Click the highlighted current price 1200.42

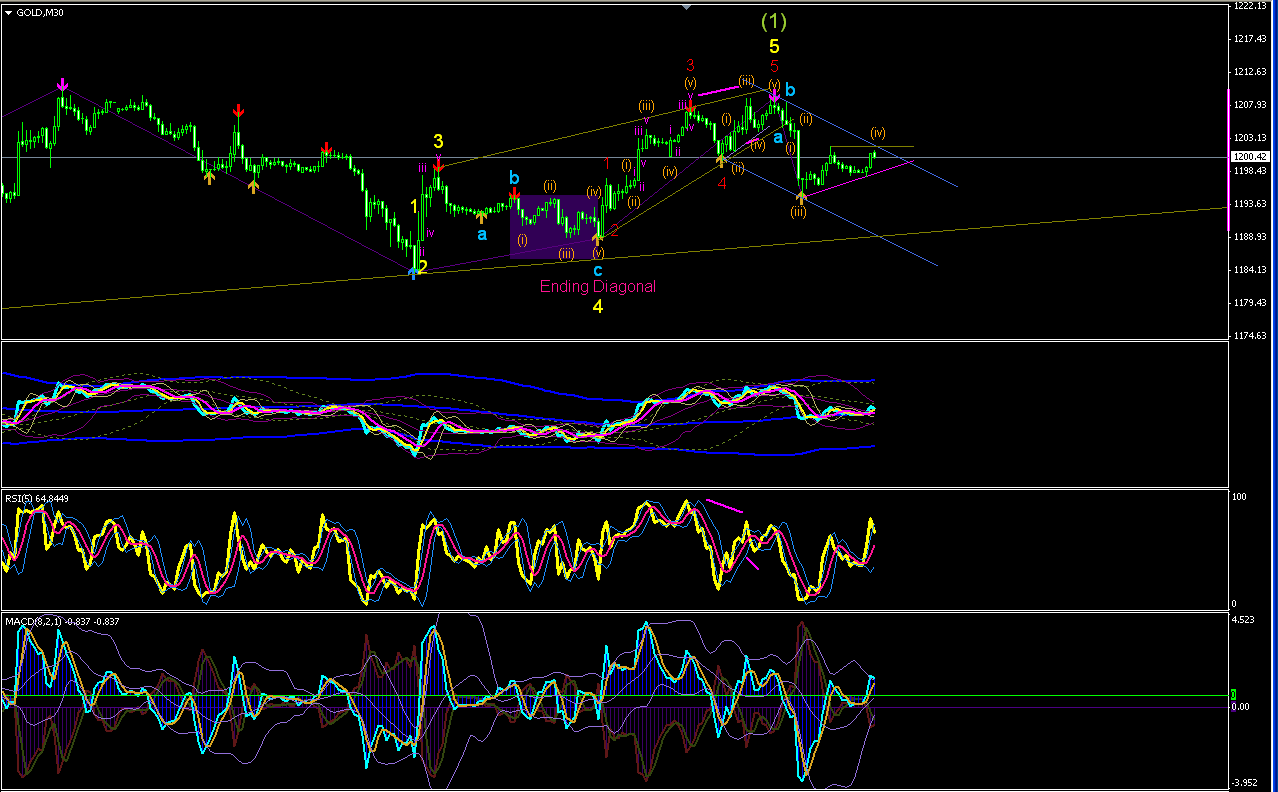pyautogui.click(x=1252, y=157)
